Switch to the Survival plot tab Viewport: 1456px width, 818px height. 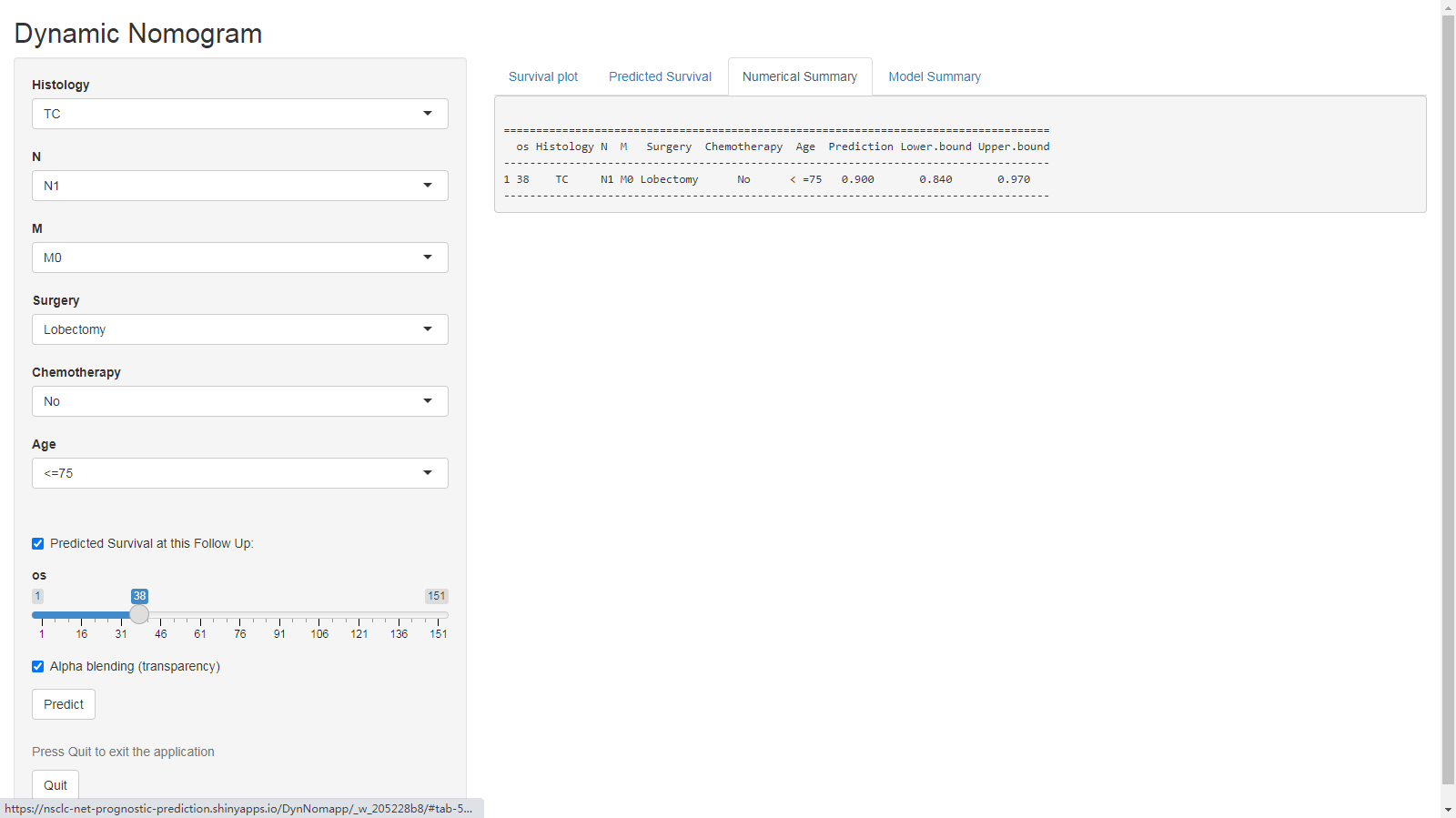pos(543,77)
